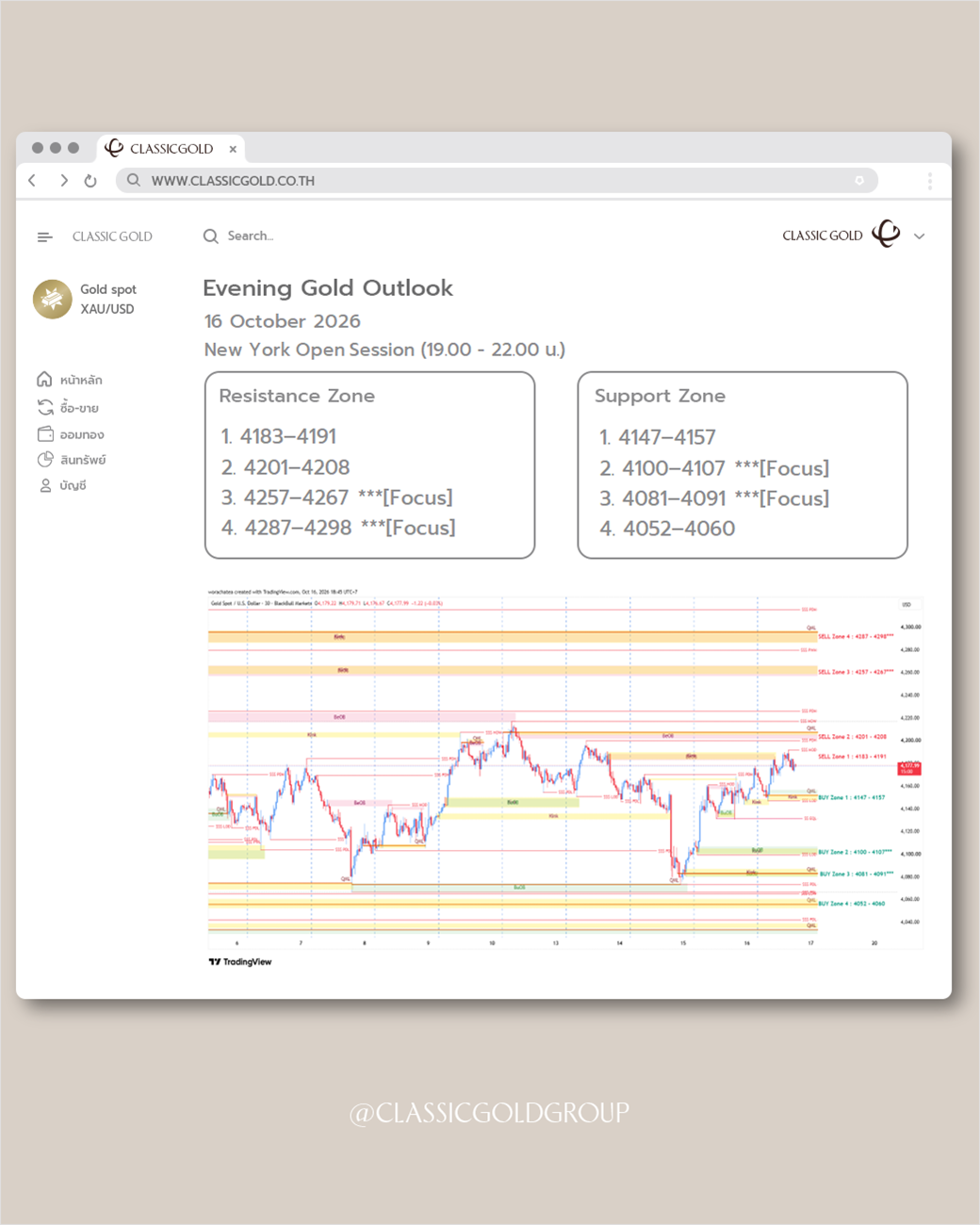Click the browser three-dot menu

929,181
